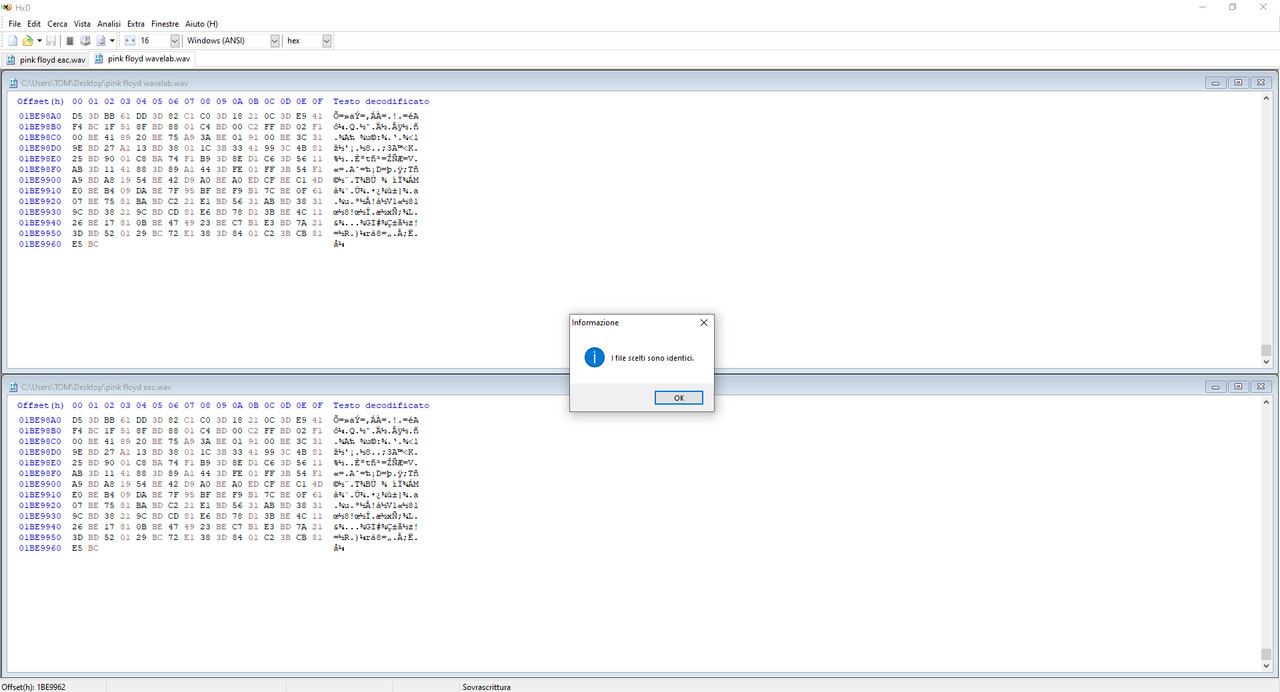
Task: Expand the disk image dropdown arrow
Action: coord(112,41)
